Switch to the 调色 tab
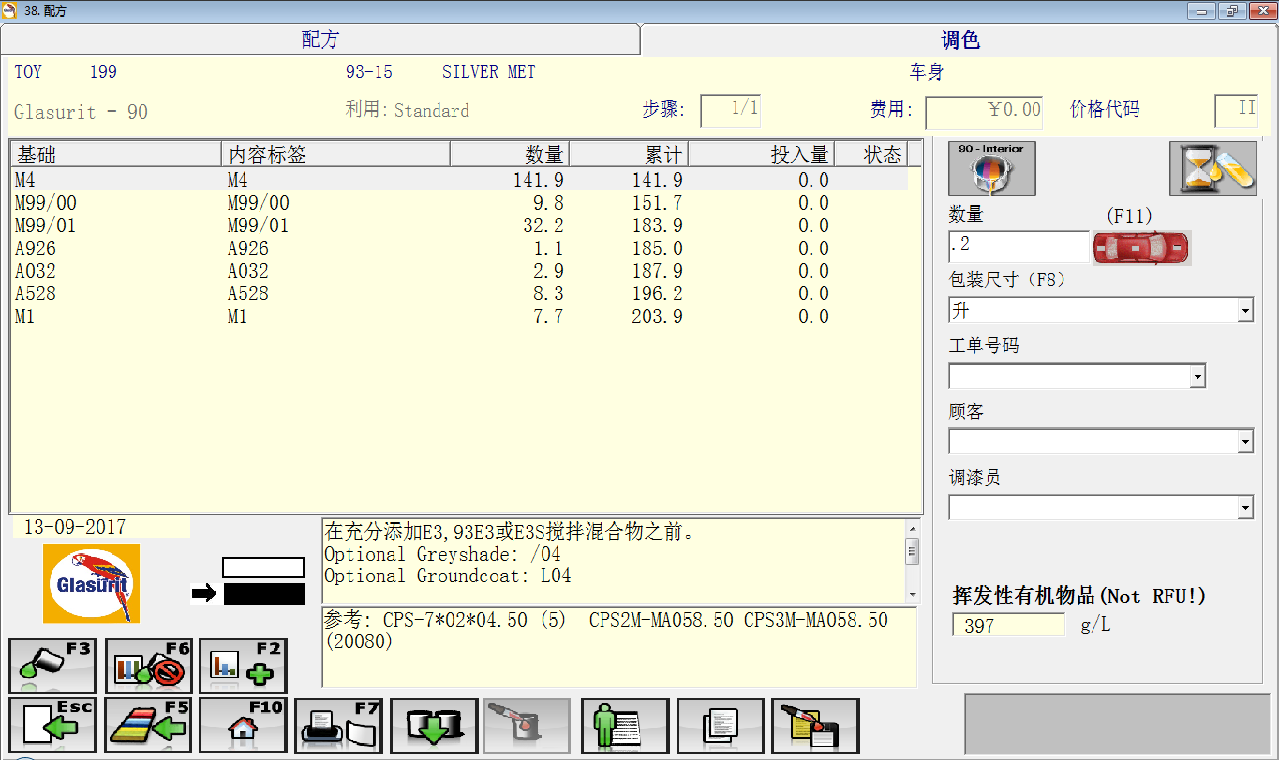The width and height of the screenshot is (1280, 761). 960,40
